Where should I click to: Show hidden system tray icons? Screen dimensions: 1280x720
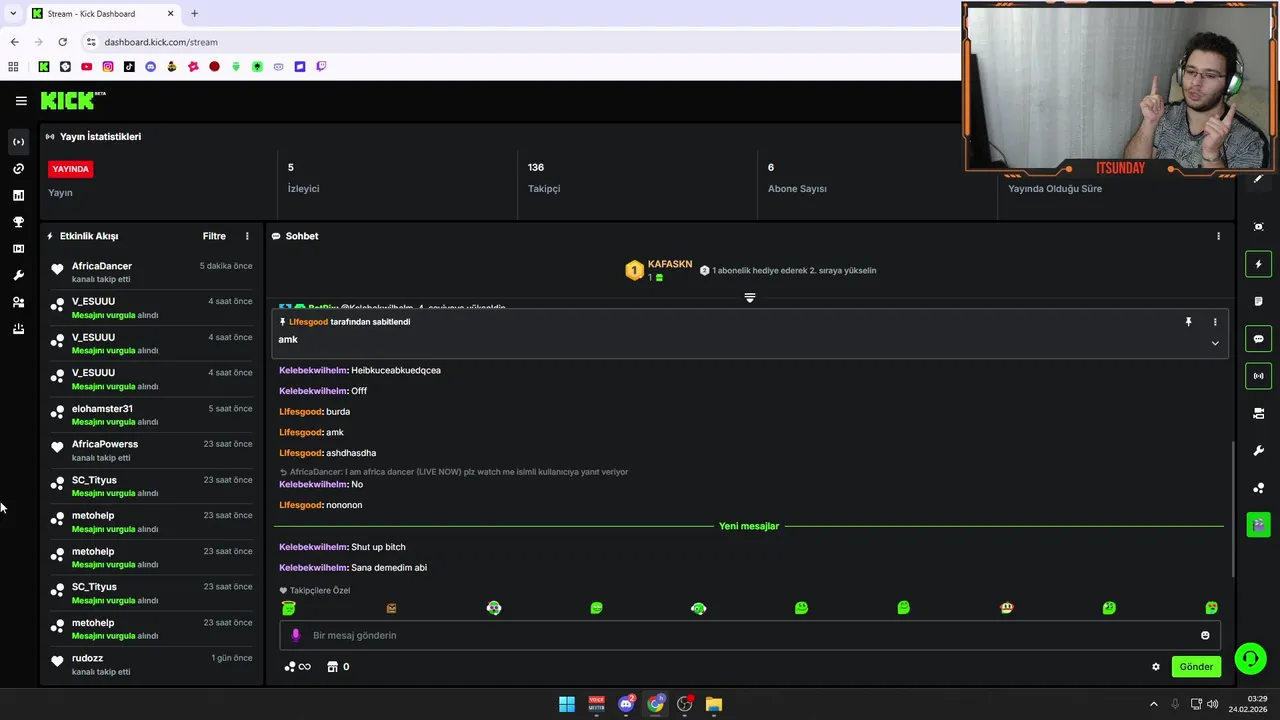tap(1153, 704)
